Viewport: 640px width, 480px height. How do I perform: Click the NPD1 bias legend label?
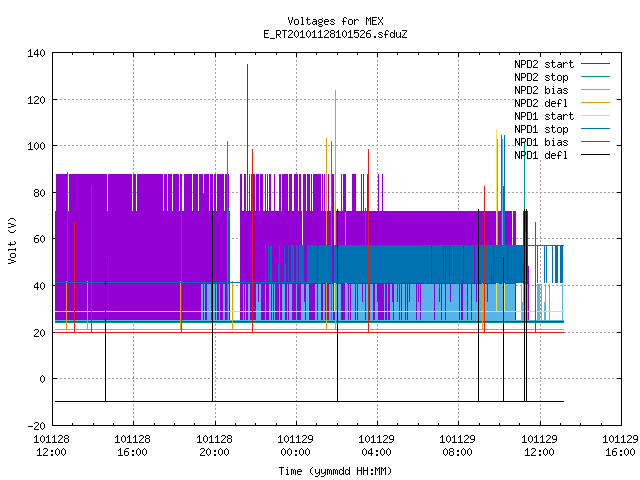click(x=541, y=142)
